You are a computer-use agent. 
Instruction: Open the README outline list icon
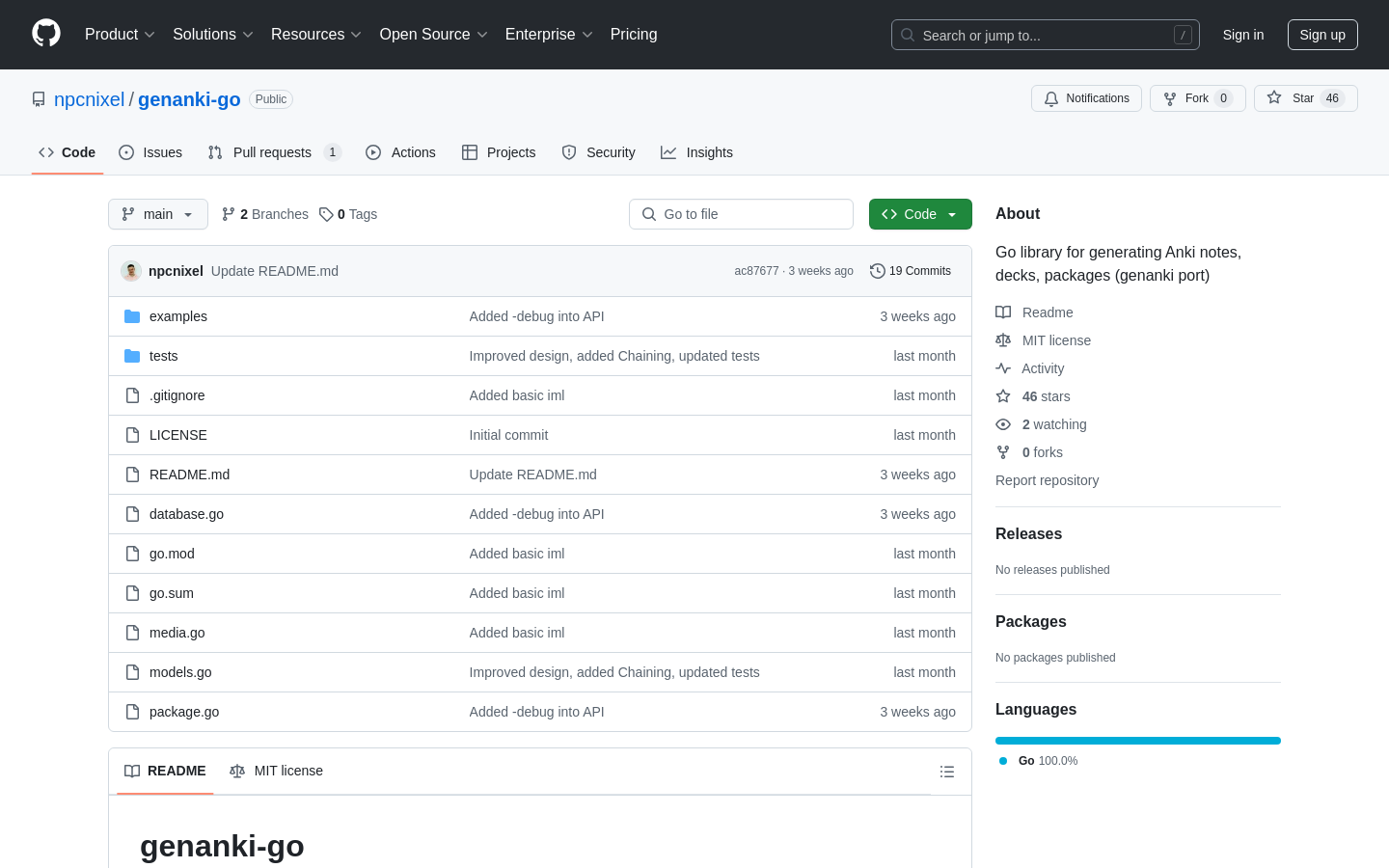(x=947, y=772)
